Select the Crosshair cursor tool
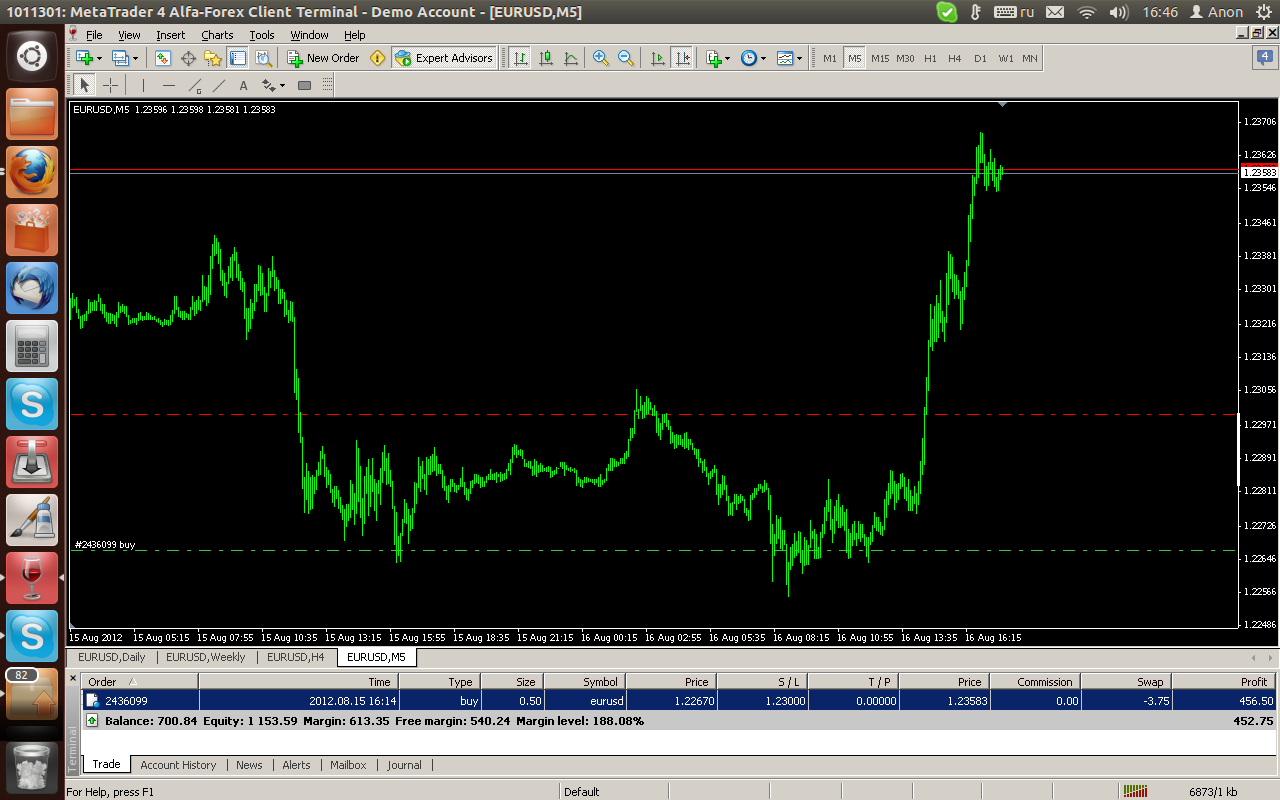The image size is (1280, 800). 111,85
